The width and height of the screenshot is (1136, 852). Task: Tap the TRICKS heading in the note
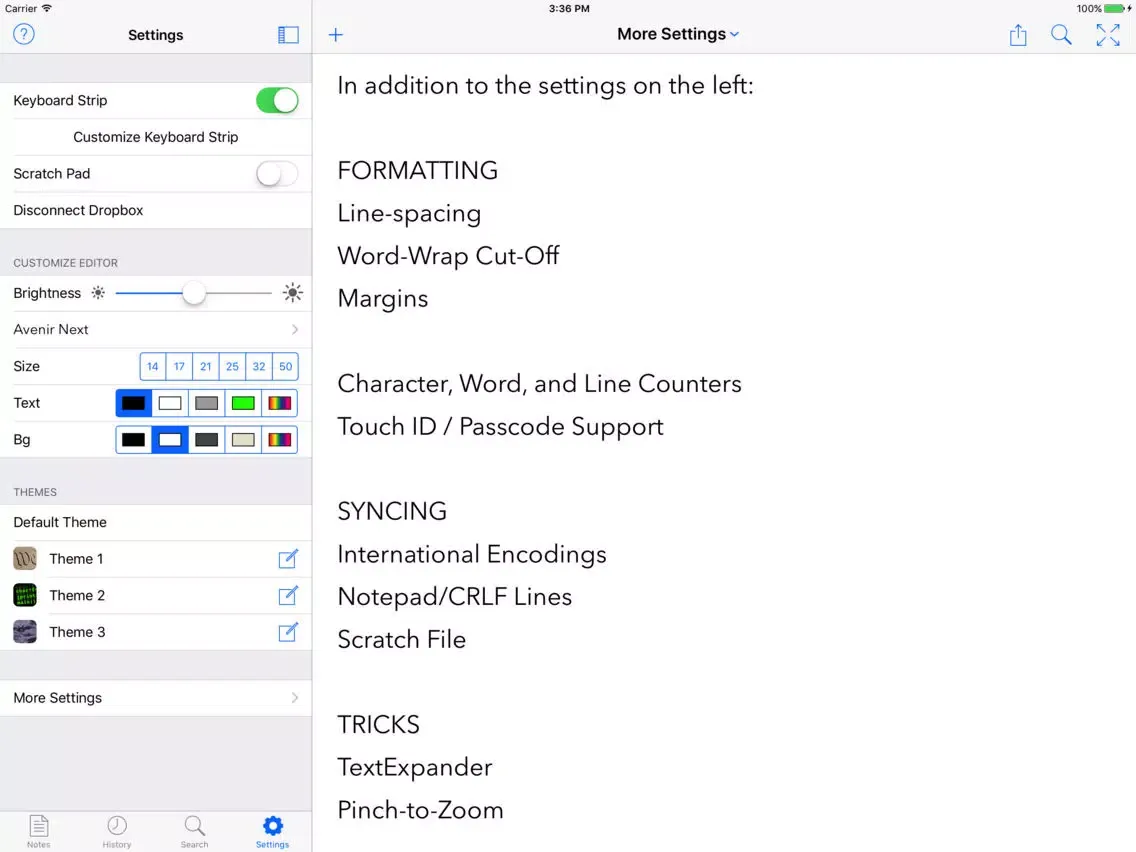coord(378,724)
